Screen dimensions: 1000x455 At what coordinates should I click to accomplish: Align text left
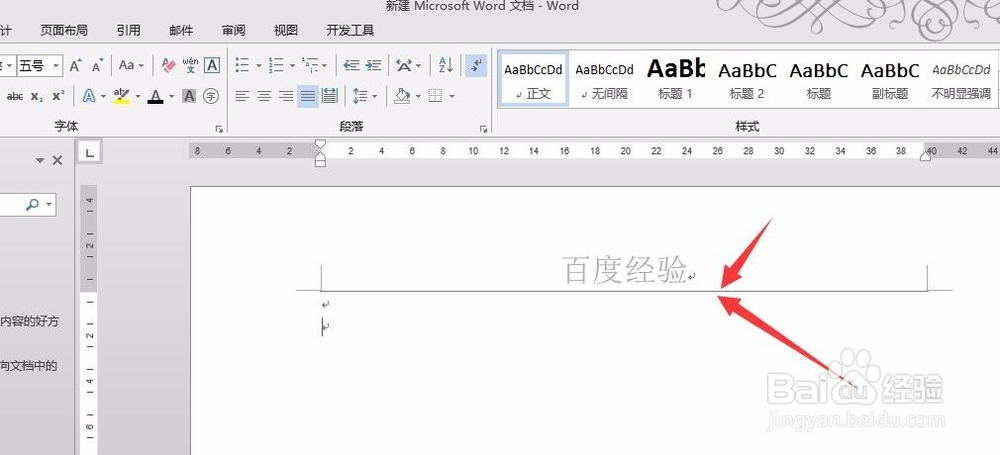point(242,96)
